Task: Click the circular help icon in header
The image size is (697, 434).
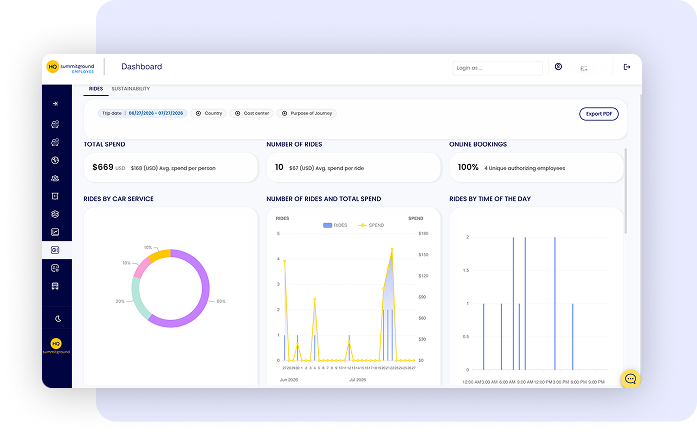Action: coord(558,67)
